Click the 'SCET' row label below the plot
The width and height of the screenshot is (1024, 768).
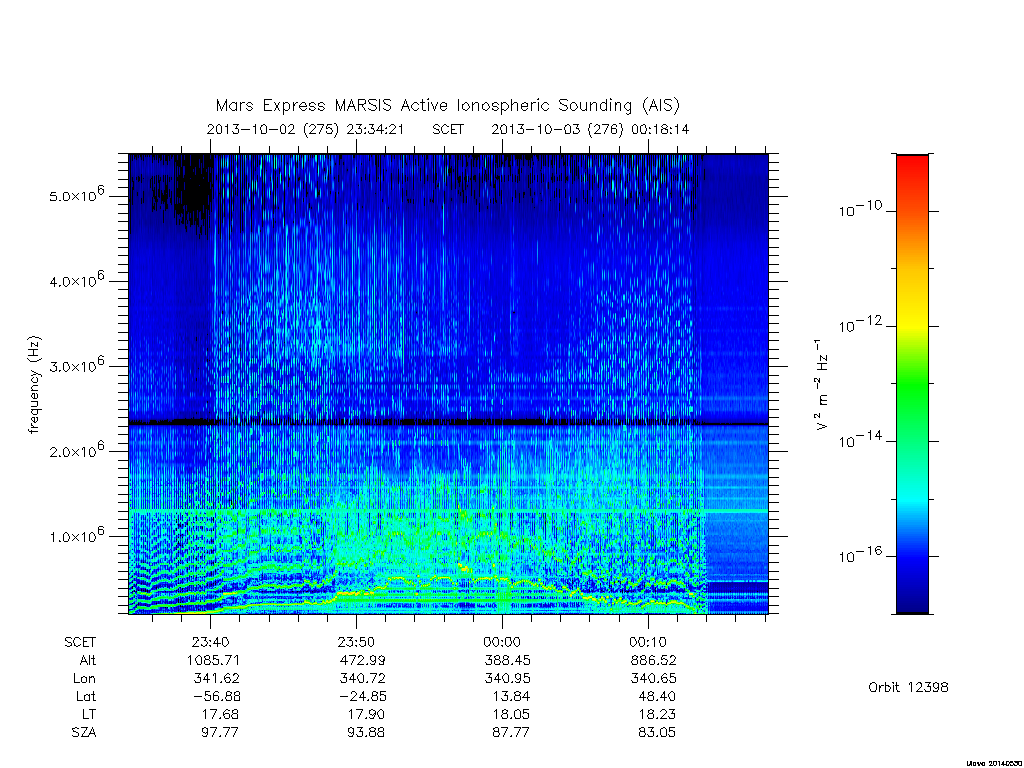click(x=80, y=642)
